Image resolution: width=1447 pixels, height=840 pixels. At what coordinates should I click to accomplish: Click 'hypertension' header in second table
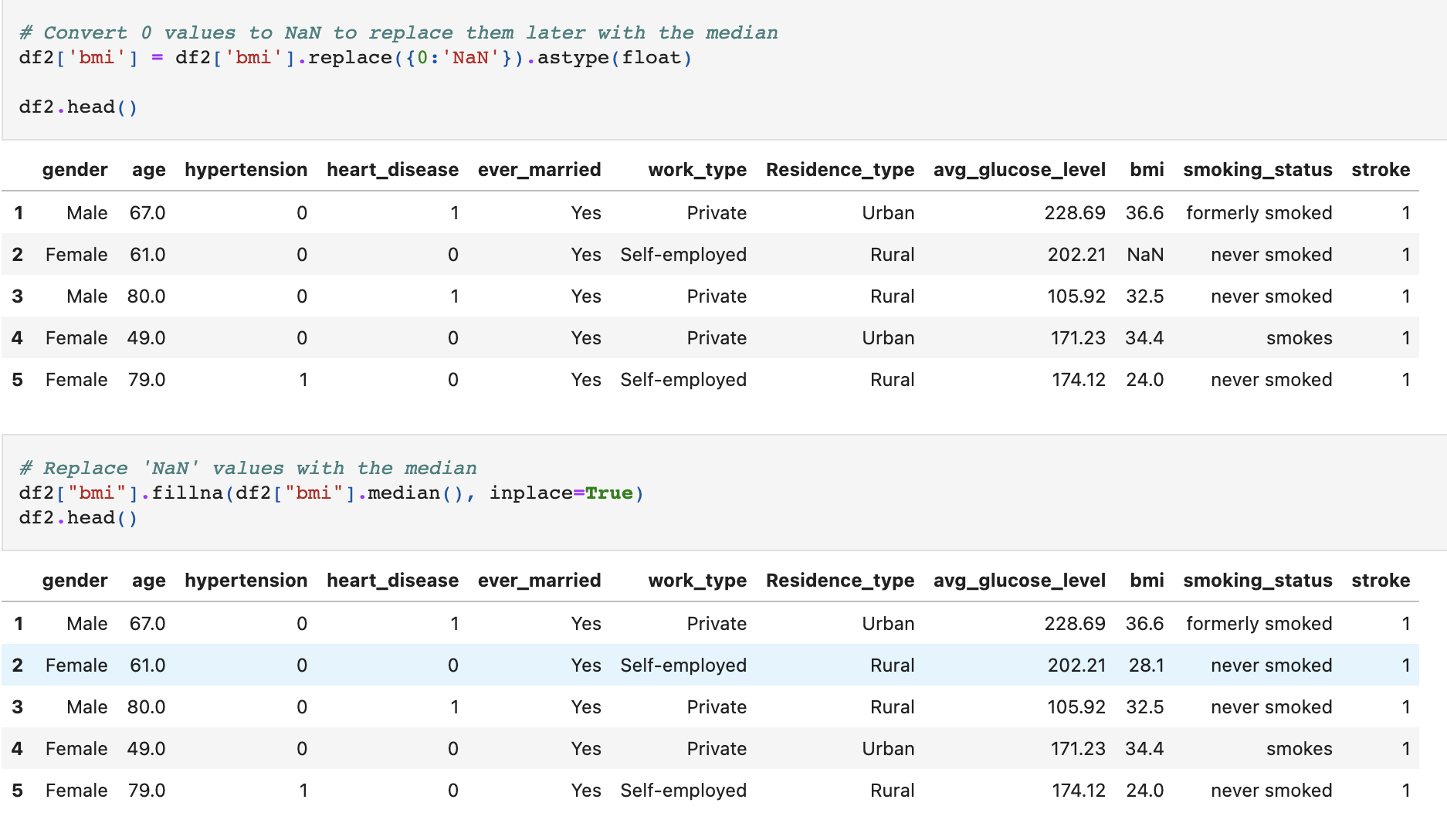click(x=246, y=581)
